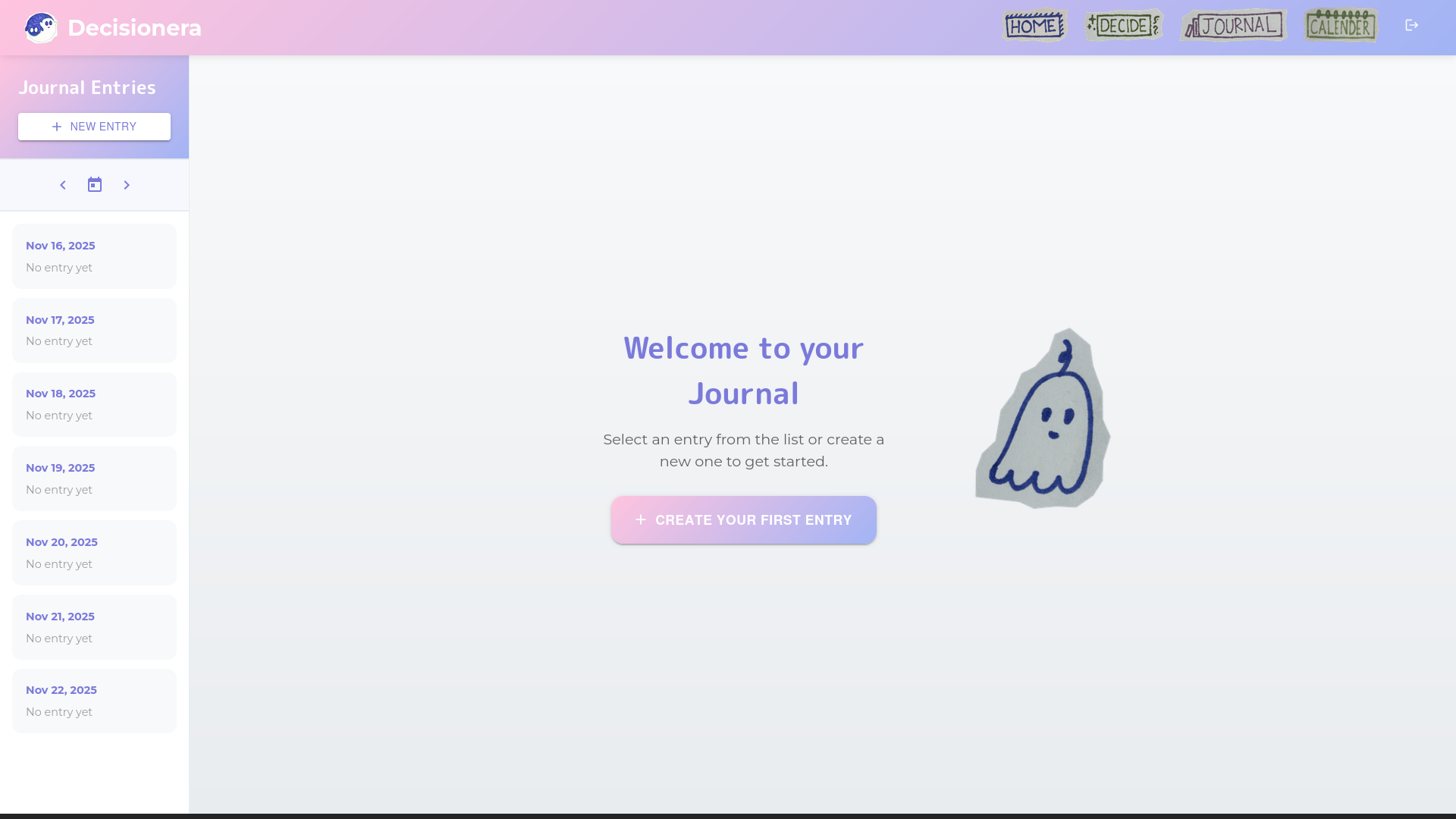Open the date picker calendar icon
1456x819 pixels.
[95, 185]
